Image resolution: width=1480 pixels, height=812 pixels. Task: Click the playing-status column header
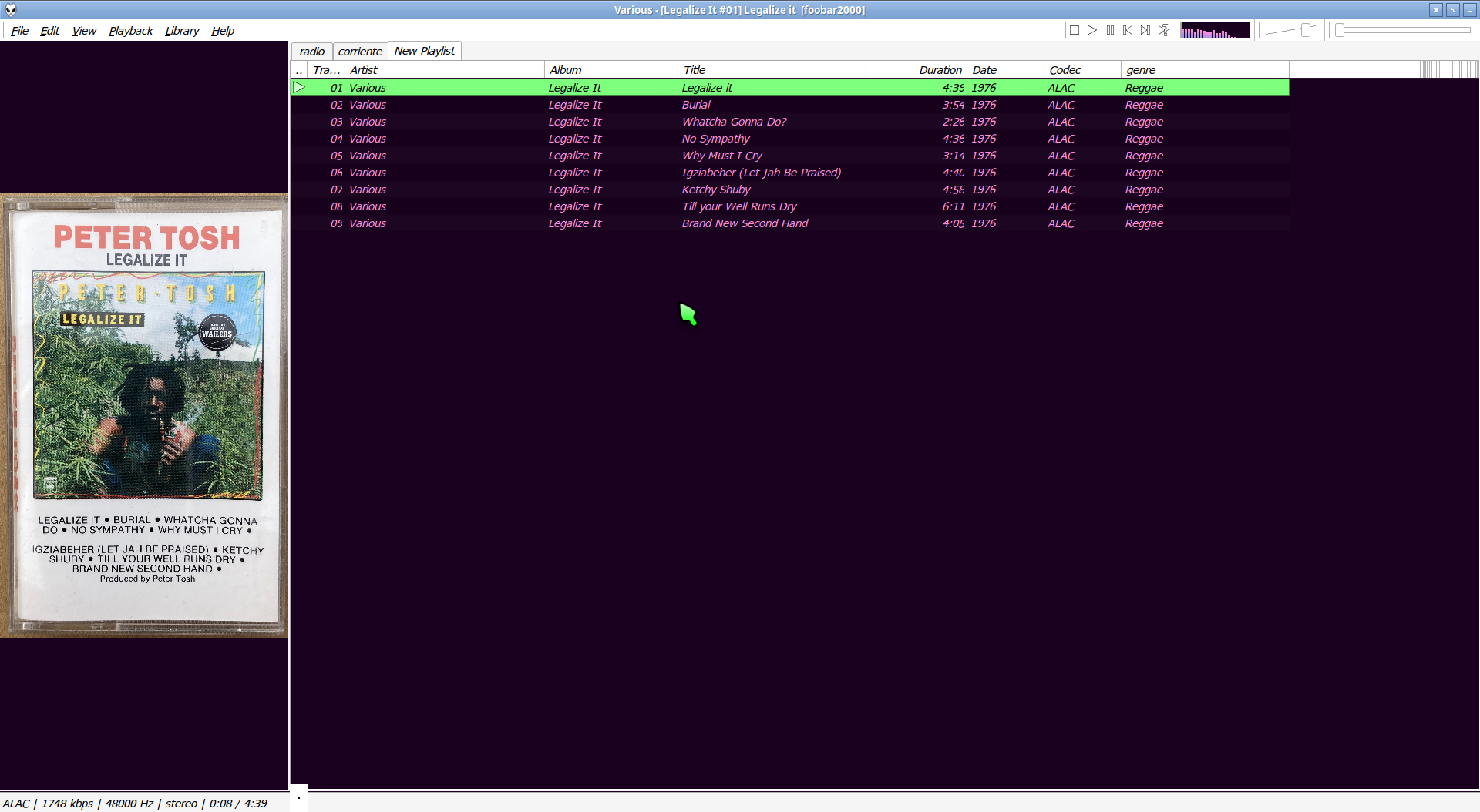coord(299,70)
